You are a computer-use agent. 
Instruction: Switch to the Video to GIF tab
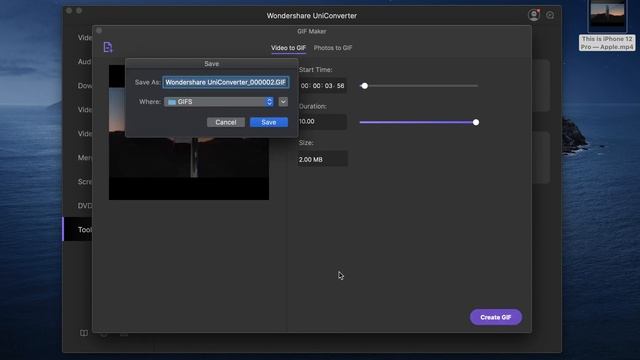289,48
